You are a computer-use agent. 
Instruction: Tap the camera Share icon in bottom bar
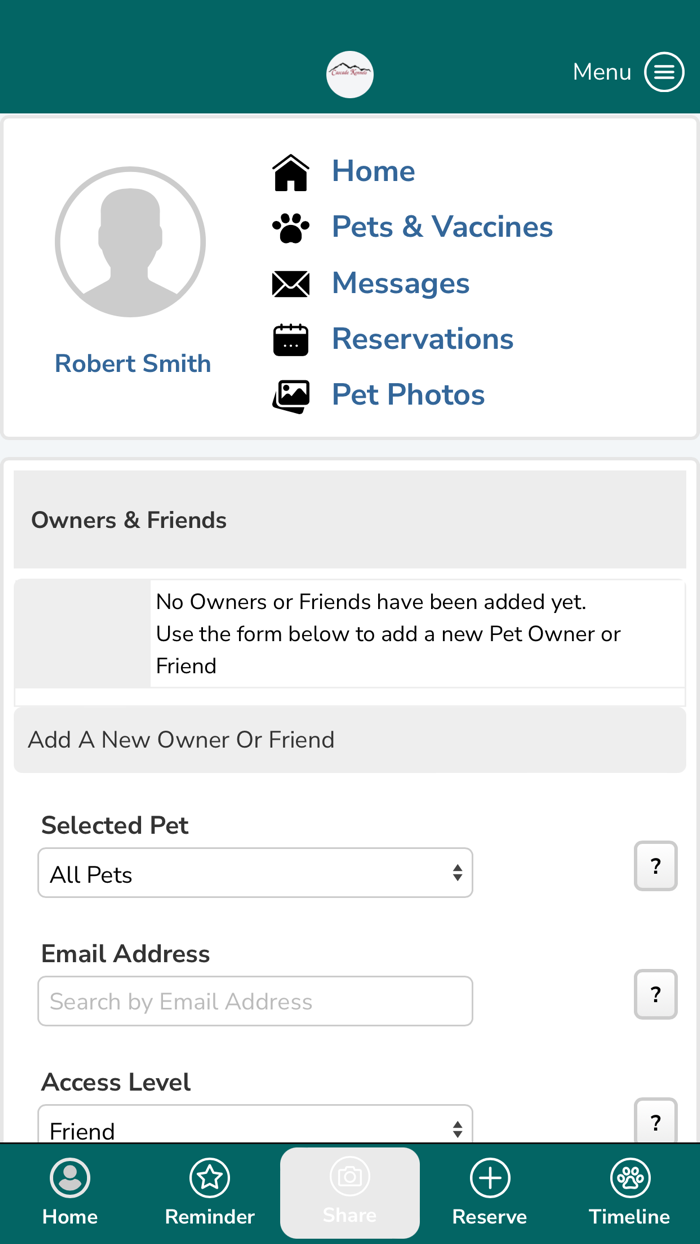pos(350,1178)
